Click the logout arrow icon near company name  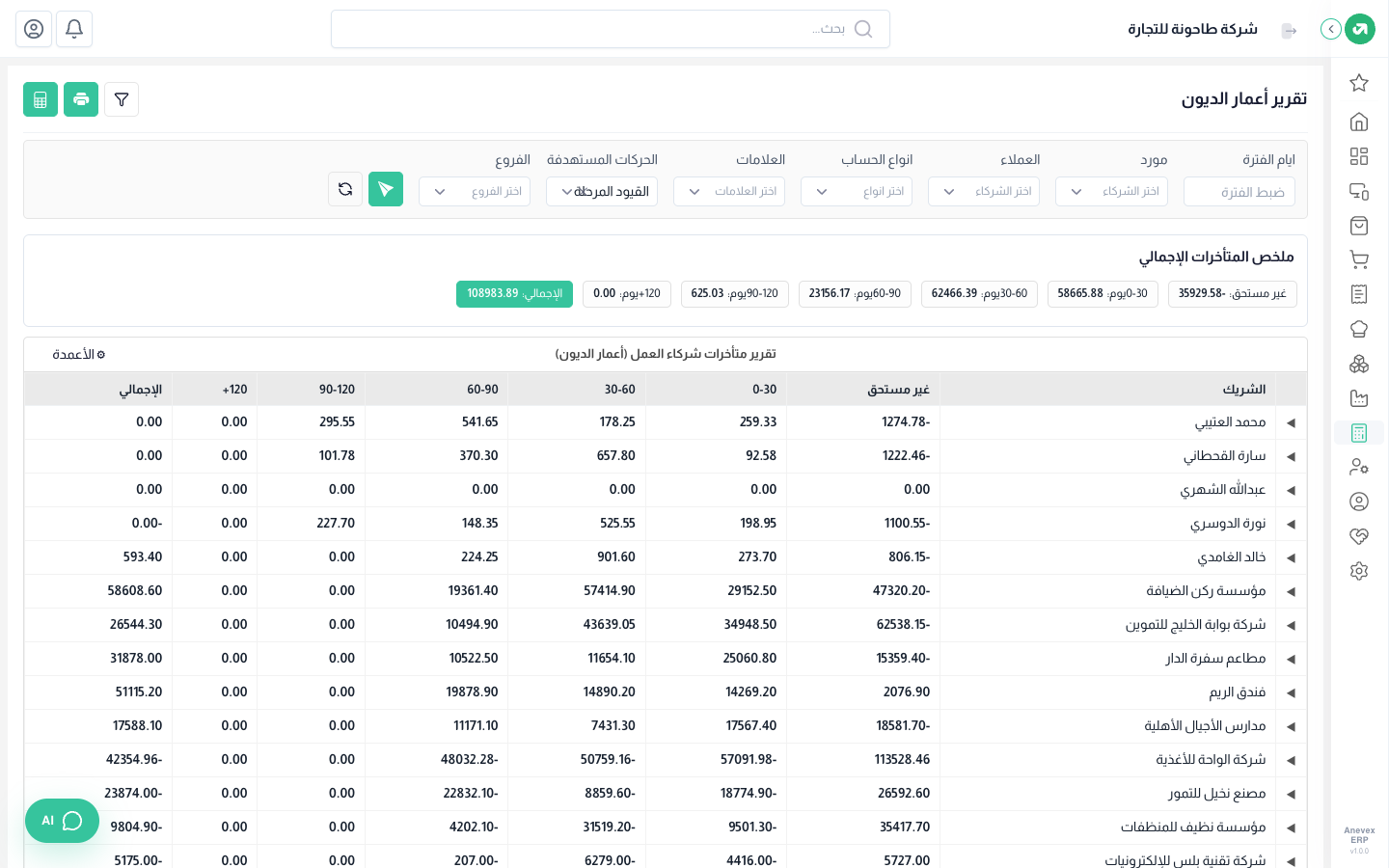click(x=1290, y=31)
